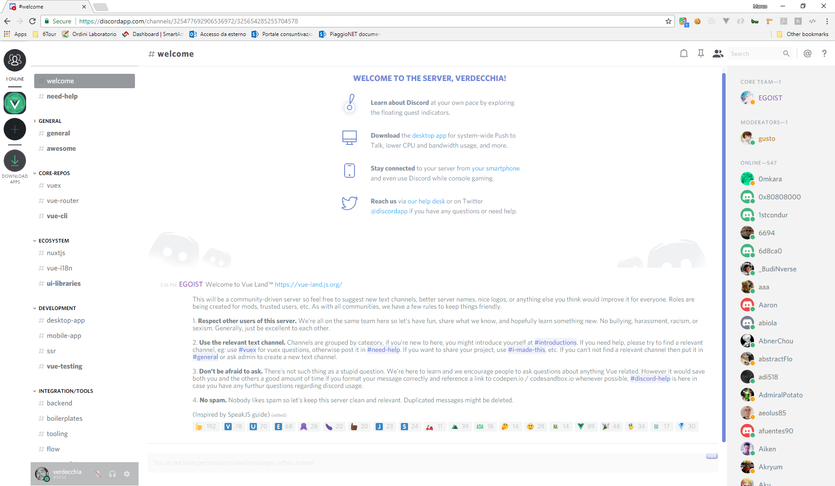The image size is (835, 486).
Task: Click the Learn about Discord quest icon
Action: pos(349,103)
